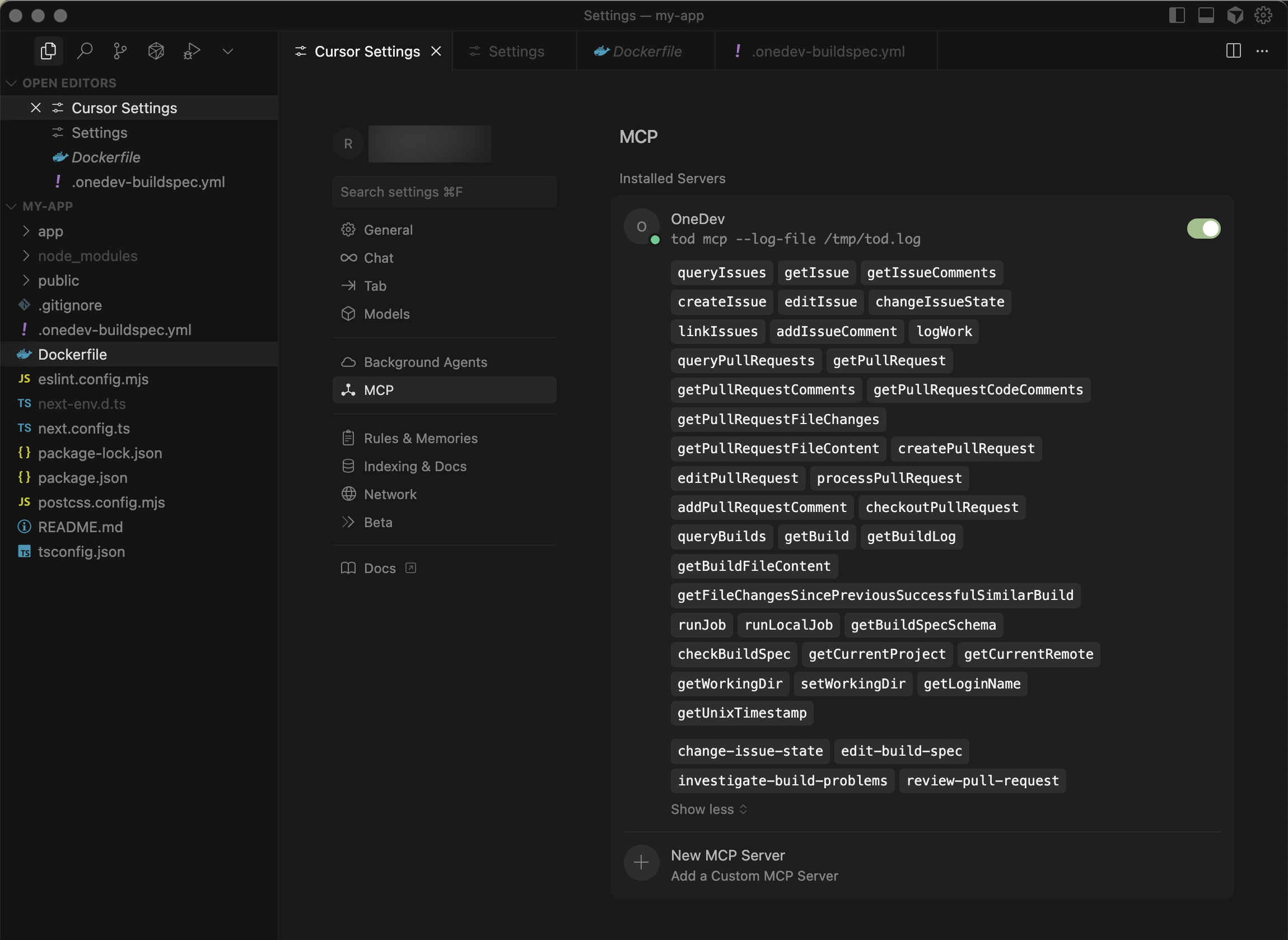1288x940 pixels.
Task: Open the Explorer files icon
Action: [48, 51]
